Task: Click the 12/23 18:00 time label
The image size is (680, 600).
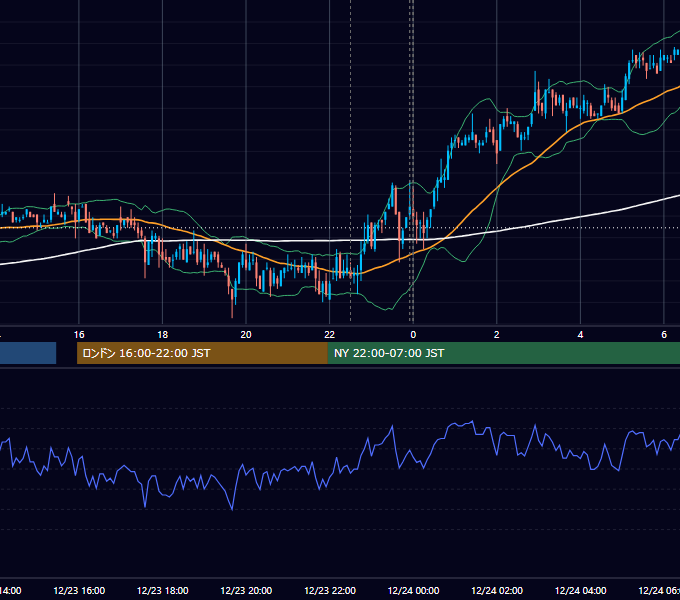Action: (x=163, y=590)
